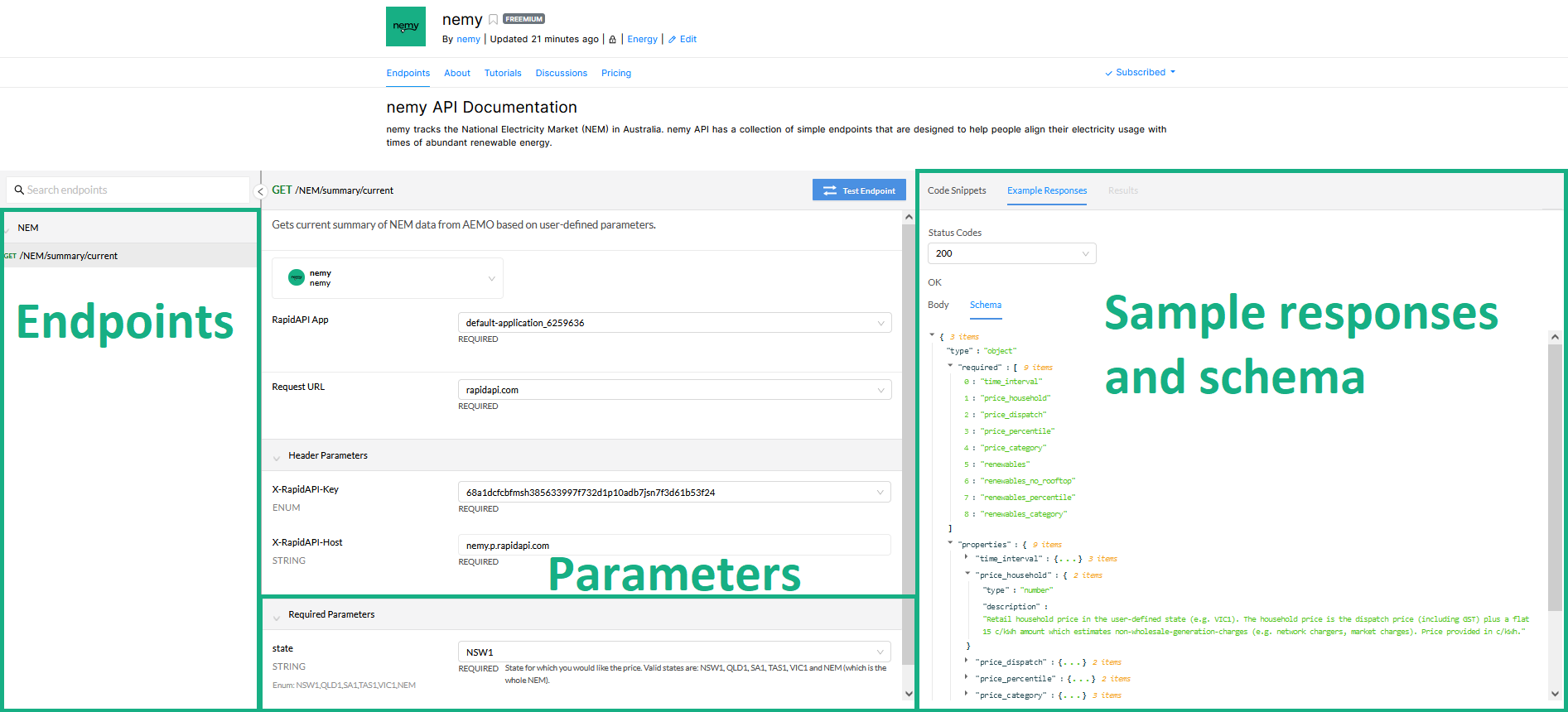Open the Tutorials tab
The width and height of the screenshot is (1568, 712).
(x=503, y=73)
